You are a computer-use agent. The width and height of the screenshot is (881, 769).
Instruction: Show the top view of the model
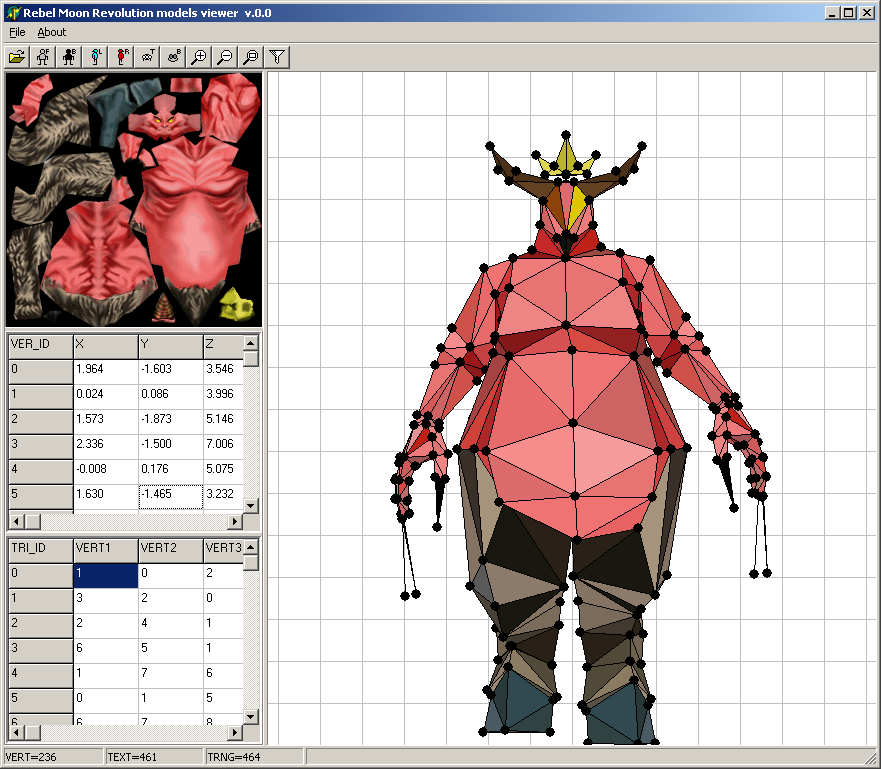pyautogui.click(x=146, y=57)
